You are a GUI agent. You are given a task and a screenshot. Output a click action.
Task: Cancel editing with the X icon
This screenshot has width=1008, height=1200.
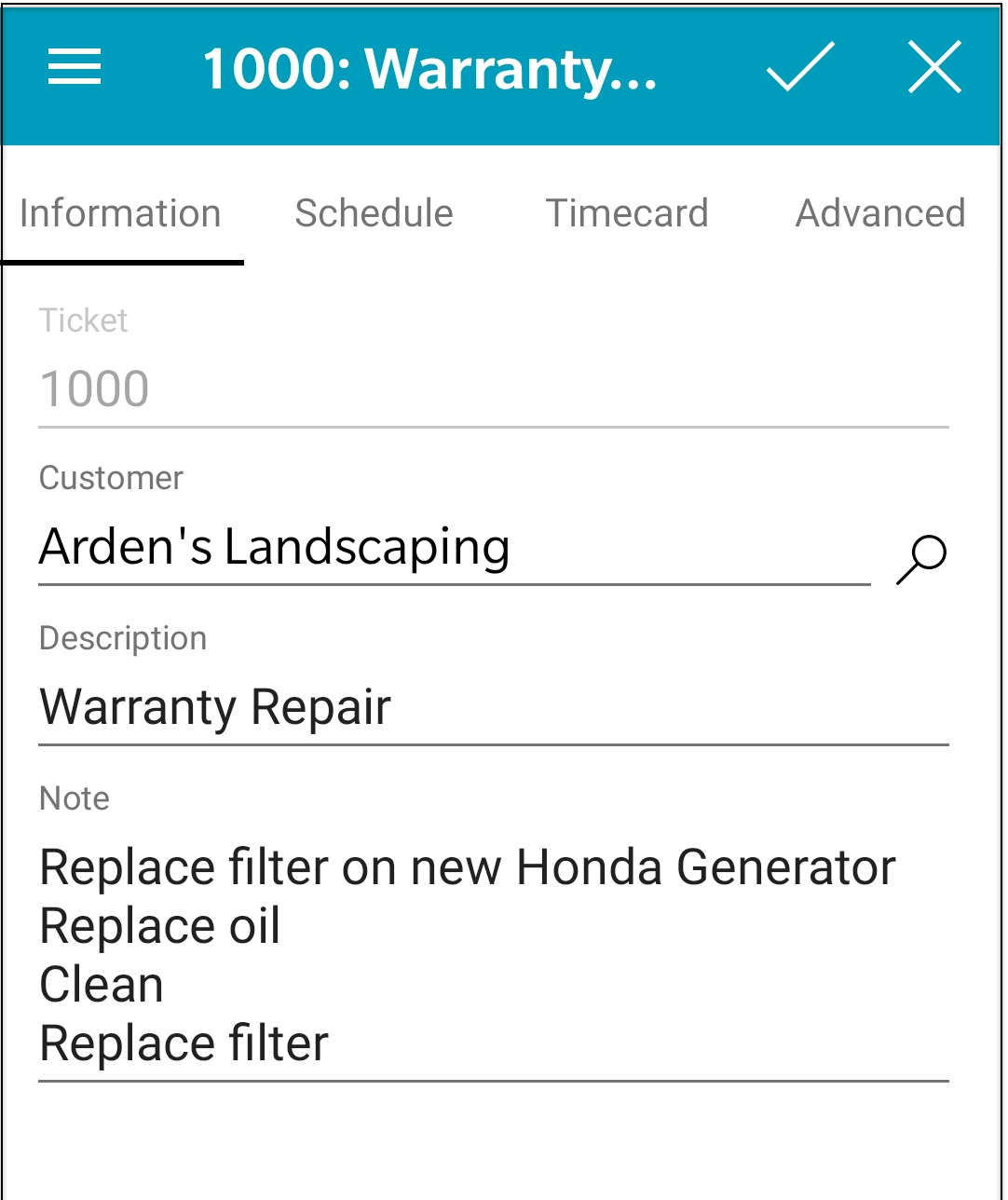933,67
